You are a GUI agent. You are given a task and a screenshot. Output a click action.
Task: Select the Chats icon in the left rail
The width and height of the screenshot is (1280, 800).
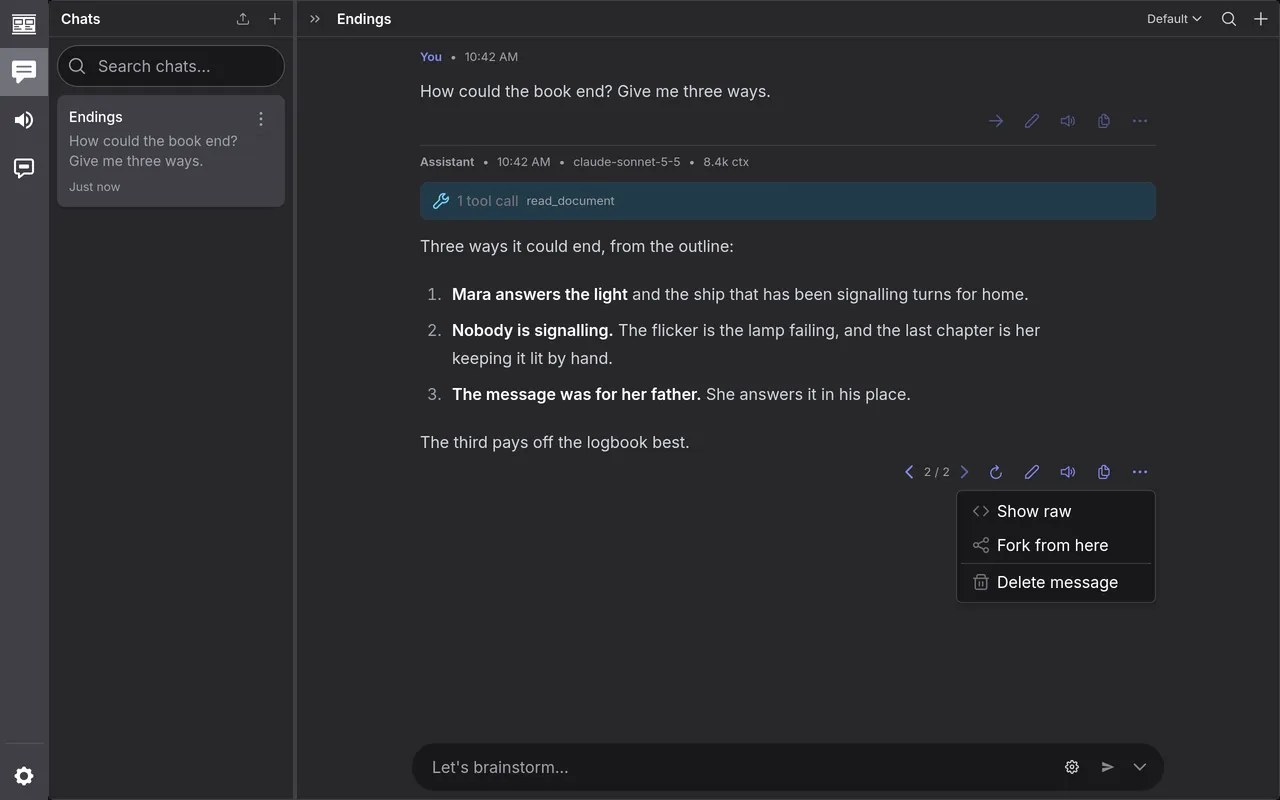click(x=24, y=71)
